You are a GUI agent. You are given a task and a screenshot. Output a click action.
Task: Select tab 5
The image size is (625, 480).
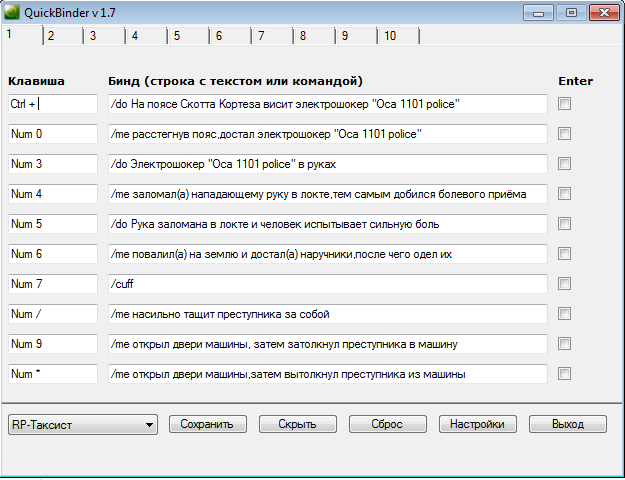[x=189, y=36]
